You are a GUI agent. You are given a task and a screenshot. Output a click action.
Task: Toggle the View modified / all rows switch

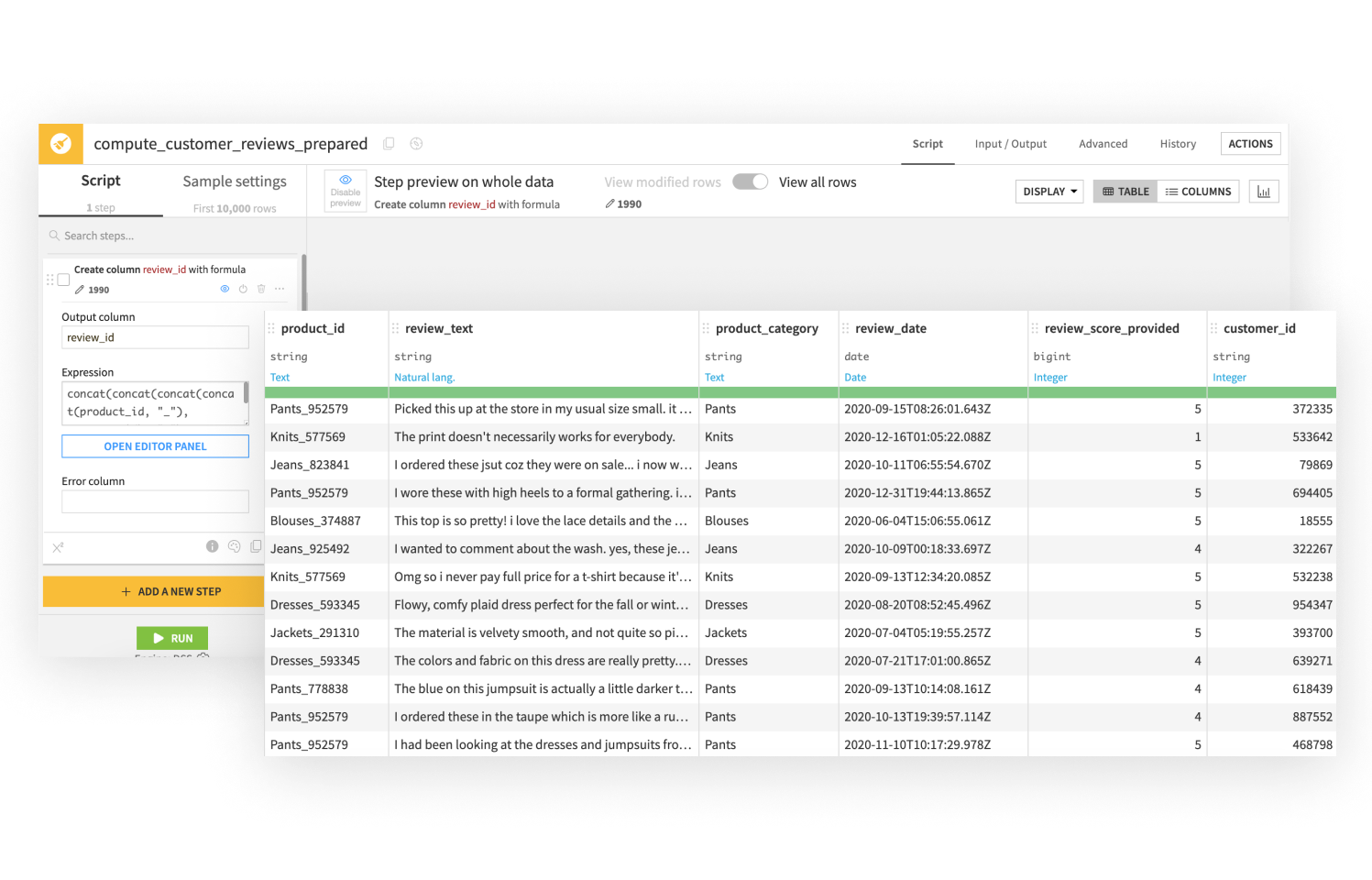(750, 181)
